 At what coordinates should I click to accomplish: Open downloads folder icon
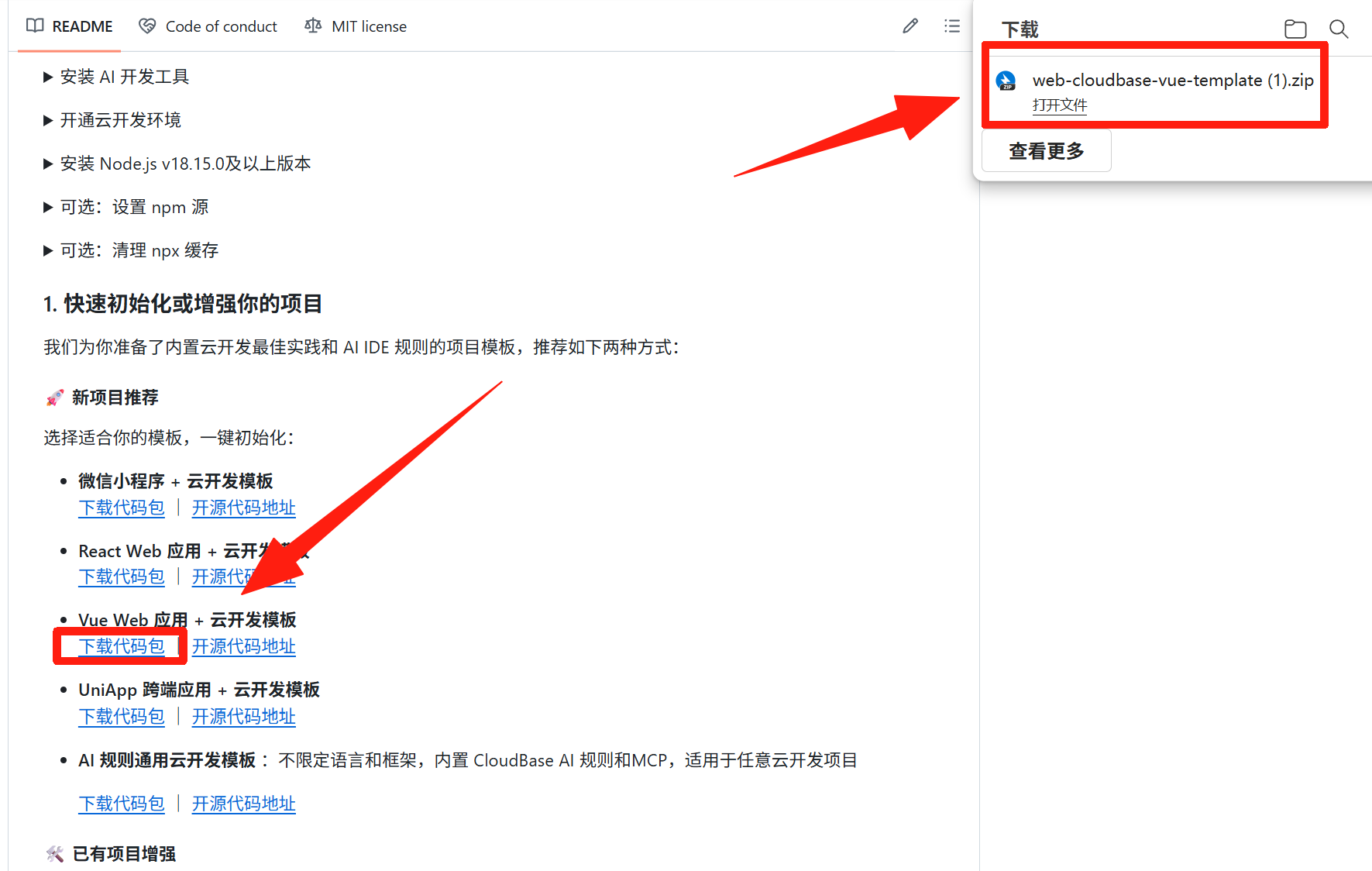pos(1295,29)
